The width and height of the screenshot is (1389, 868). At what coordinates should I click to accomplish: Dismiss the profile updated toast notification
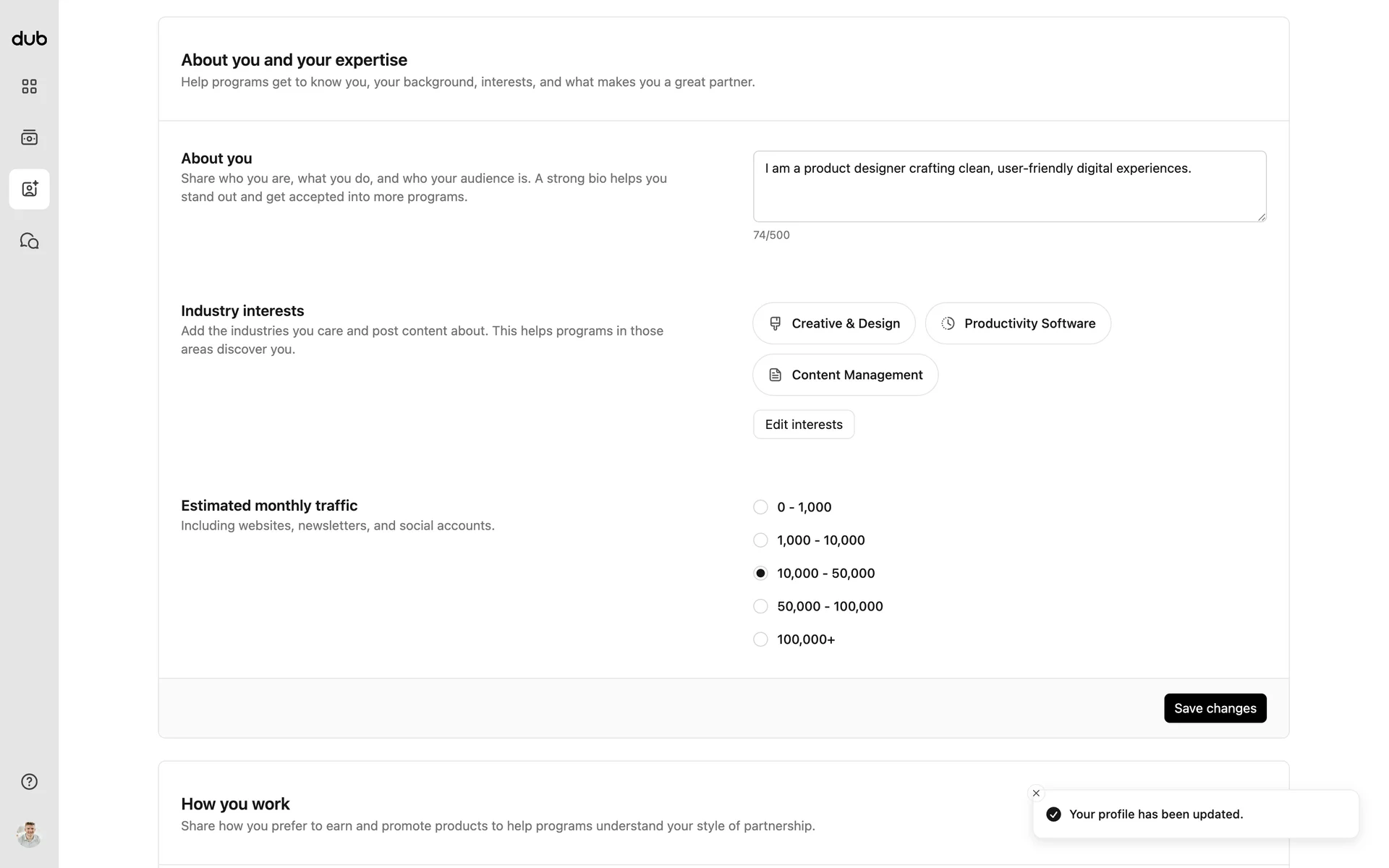[x=1036, y=793]
